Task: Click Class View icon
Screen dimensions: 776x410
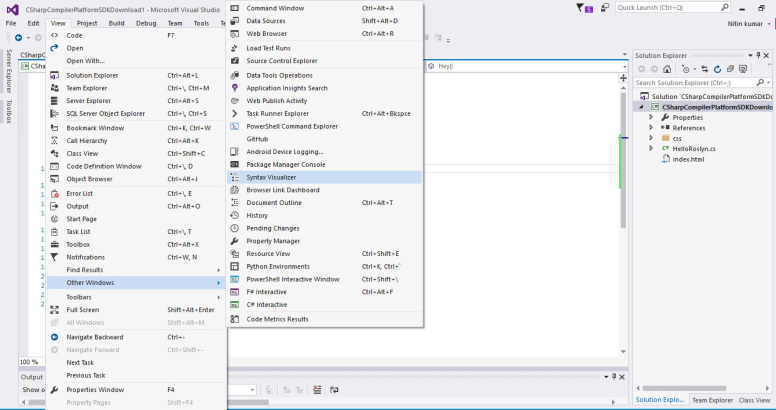Action: tap(54, 154)
